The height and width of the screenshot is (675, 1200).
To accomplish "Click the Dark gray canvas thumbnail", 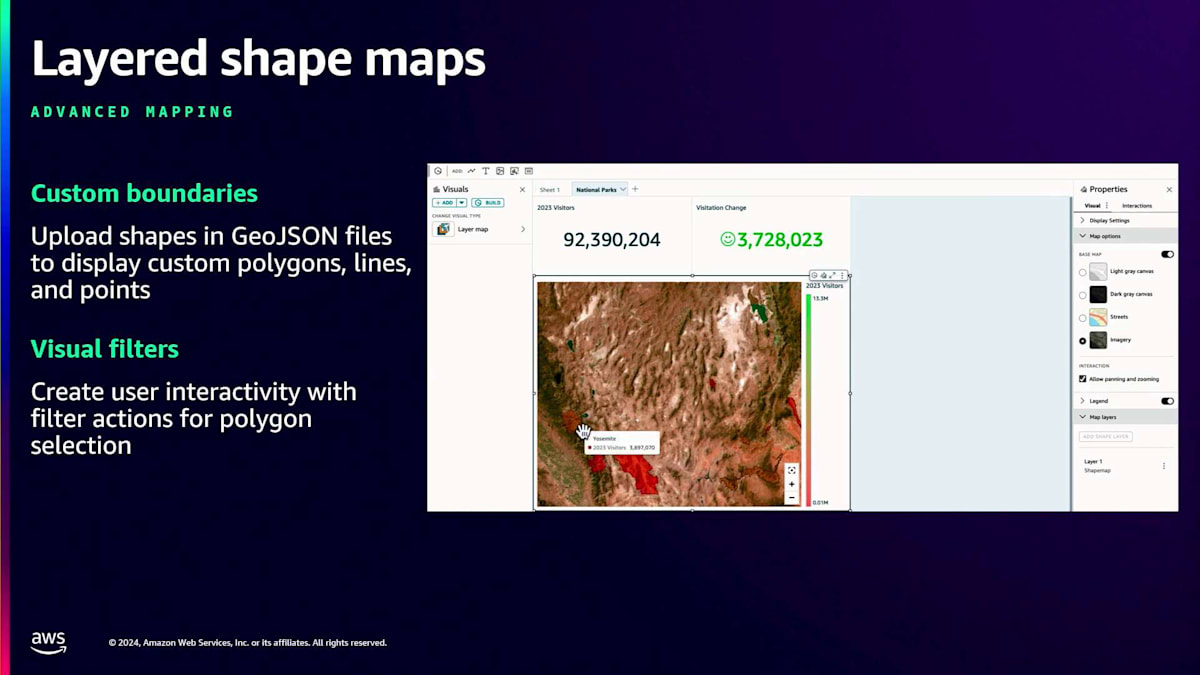I will click(1098, 294).
